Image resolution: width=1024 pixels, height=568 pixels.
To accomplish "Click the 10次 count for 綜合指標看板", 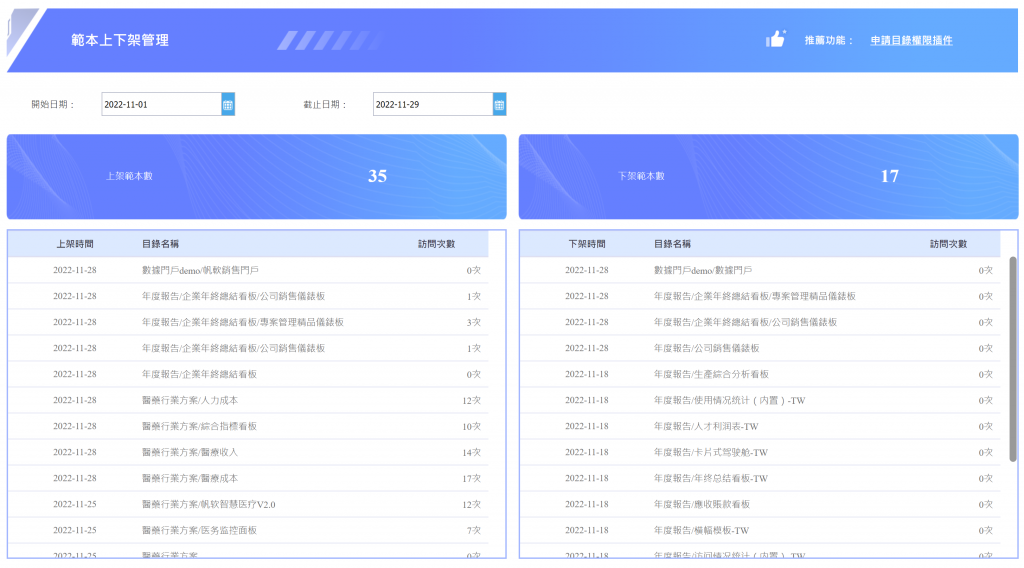I will click(472, 427).
